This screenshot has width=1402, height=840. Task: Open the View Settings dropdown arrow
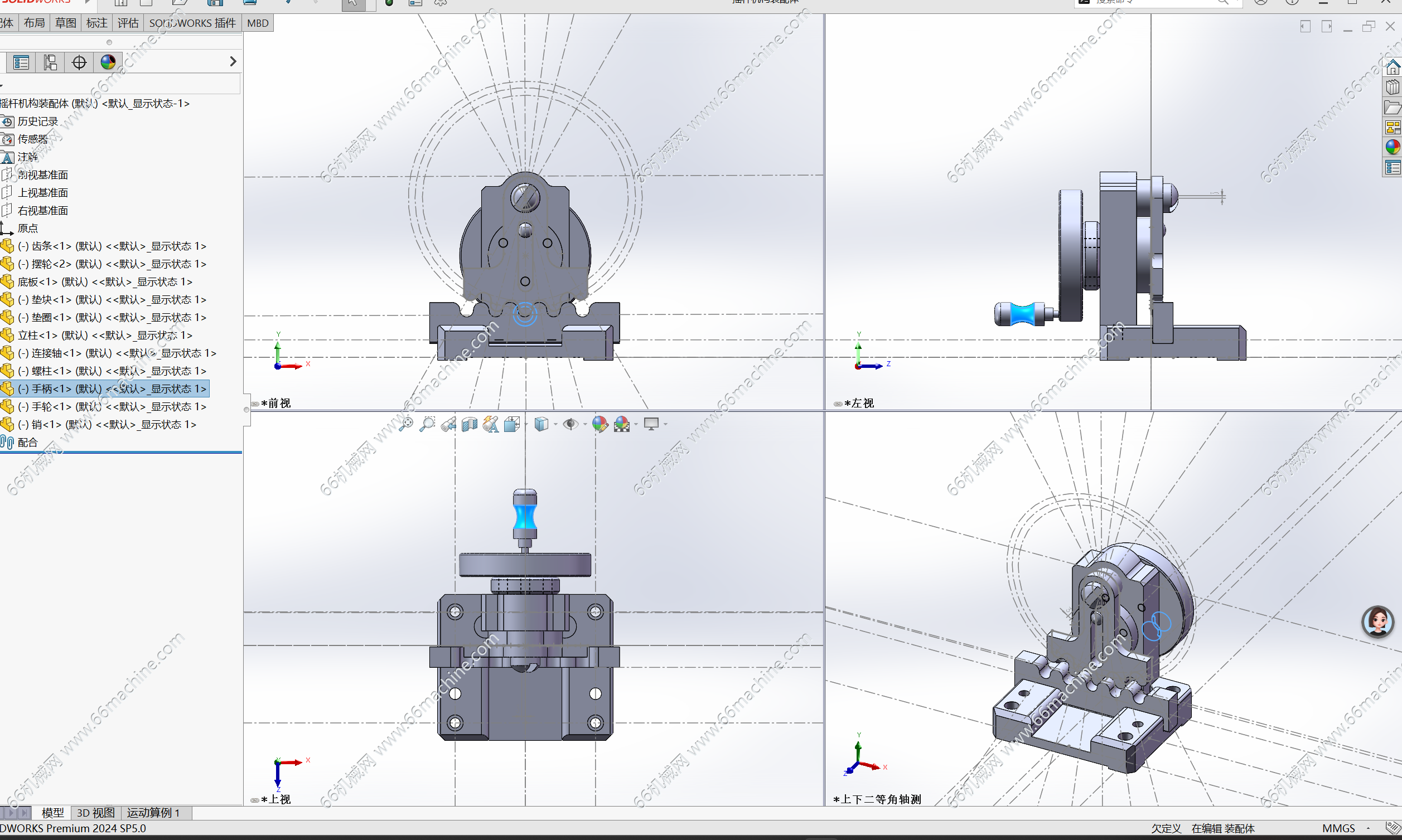(665, 424)
